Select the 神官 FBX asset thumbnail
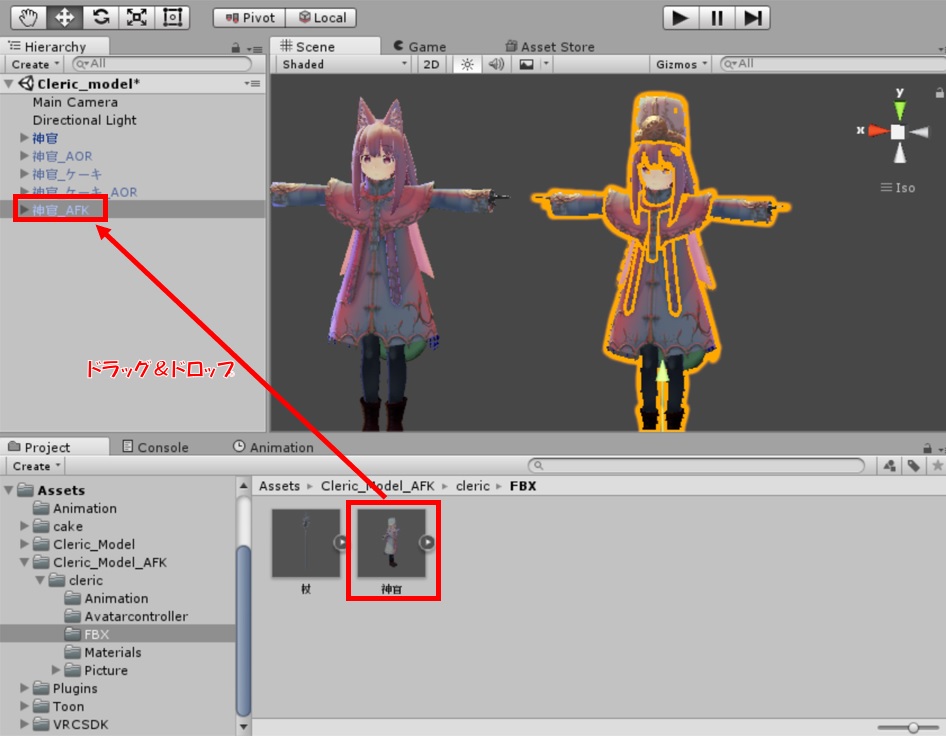This screenshot has height=736, width=946. coord(392,544)
